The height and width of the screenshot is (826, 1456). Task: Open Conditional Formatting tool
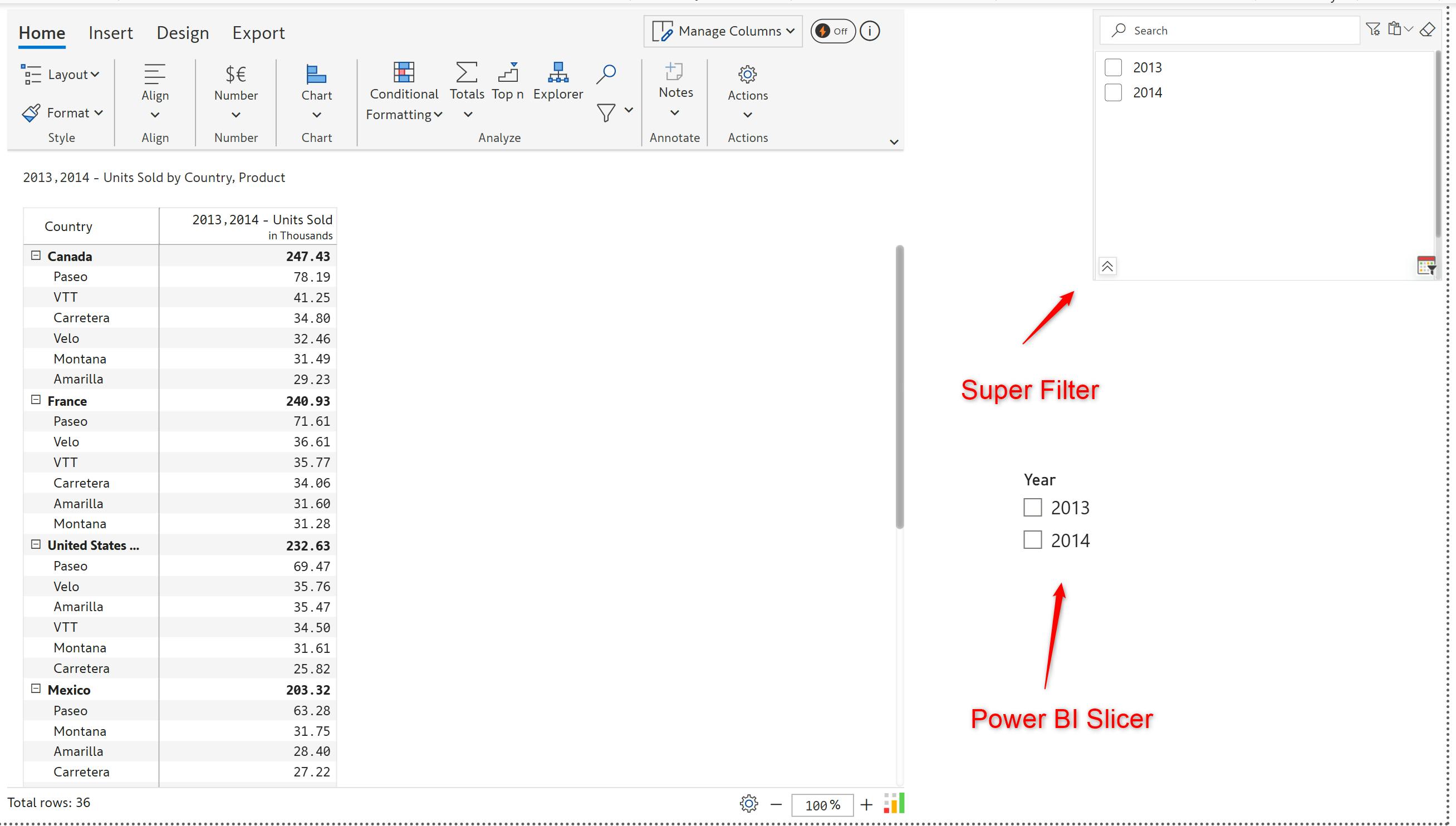coord(404,90)
